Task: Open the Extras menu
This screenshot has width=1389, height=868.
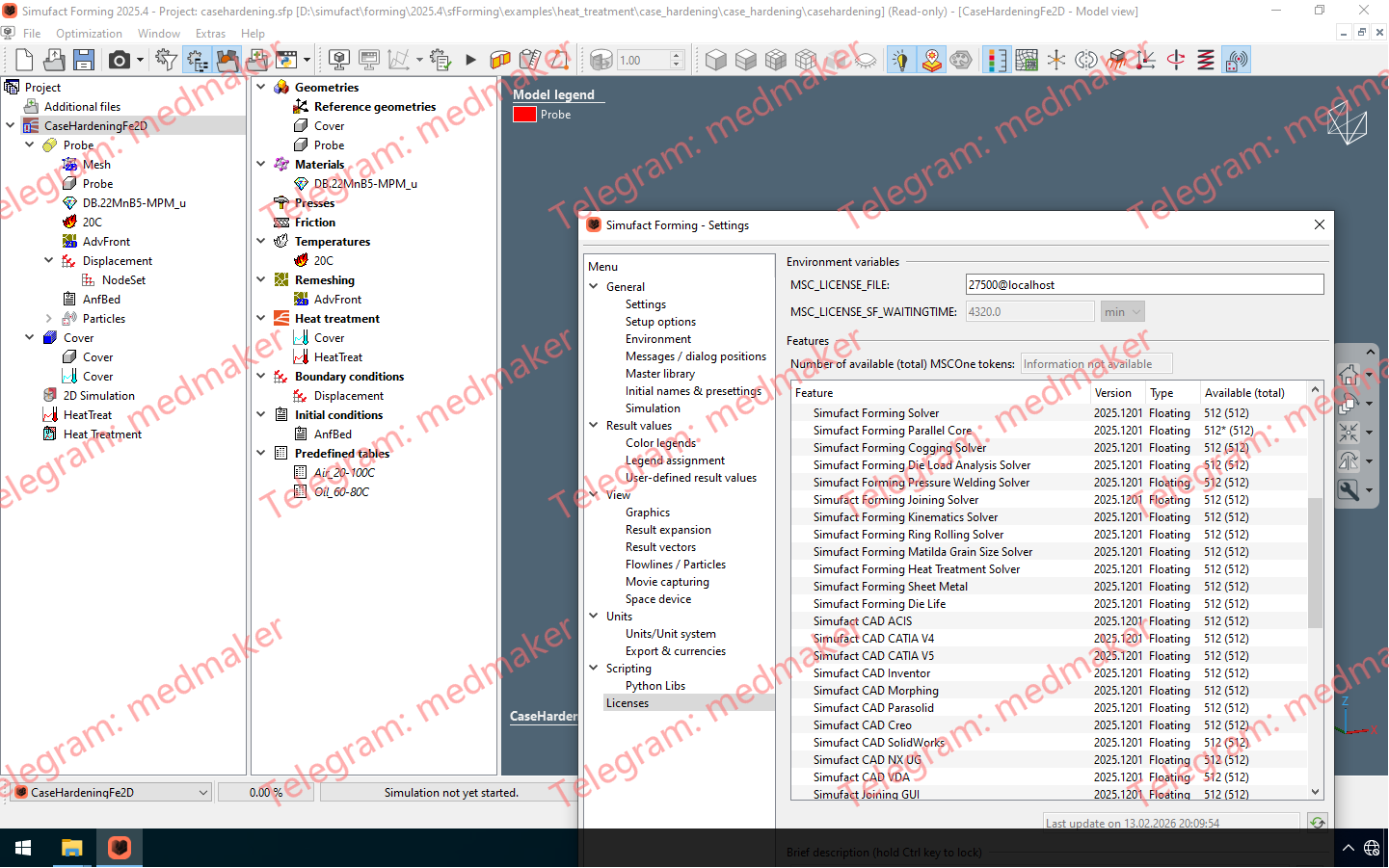Action: (x=210, y=33)
